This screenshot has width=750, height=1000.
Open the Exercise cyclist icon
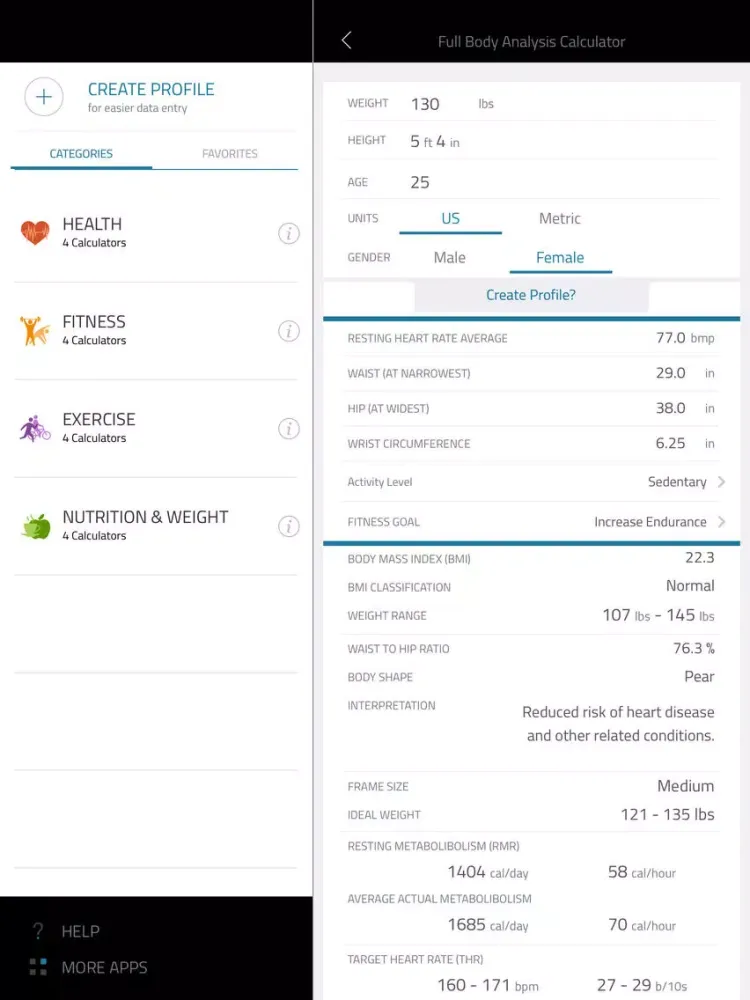[35, 429]
